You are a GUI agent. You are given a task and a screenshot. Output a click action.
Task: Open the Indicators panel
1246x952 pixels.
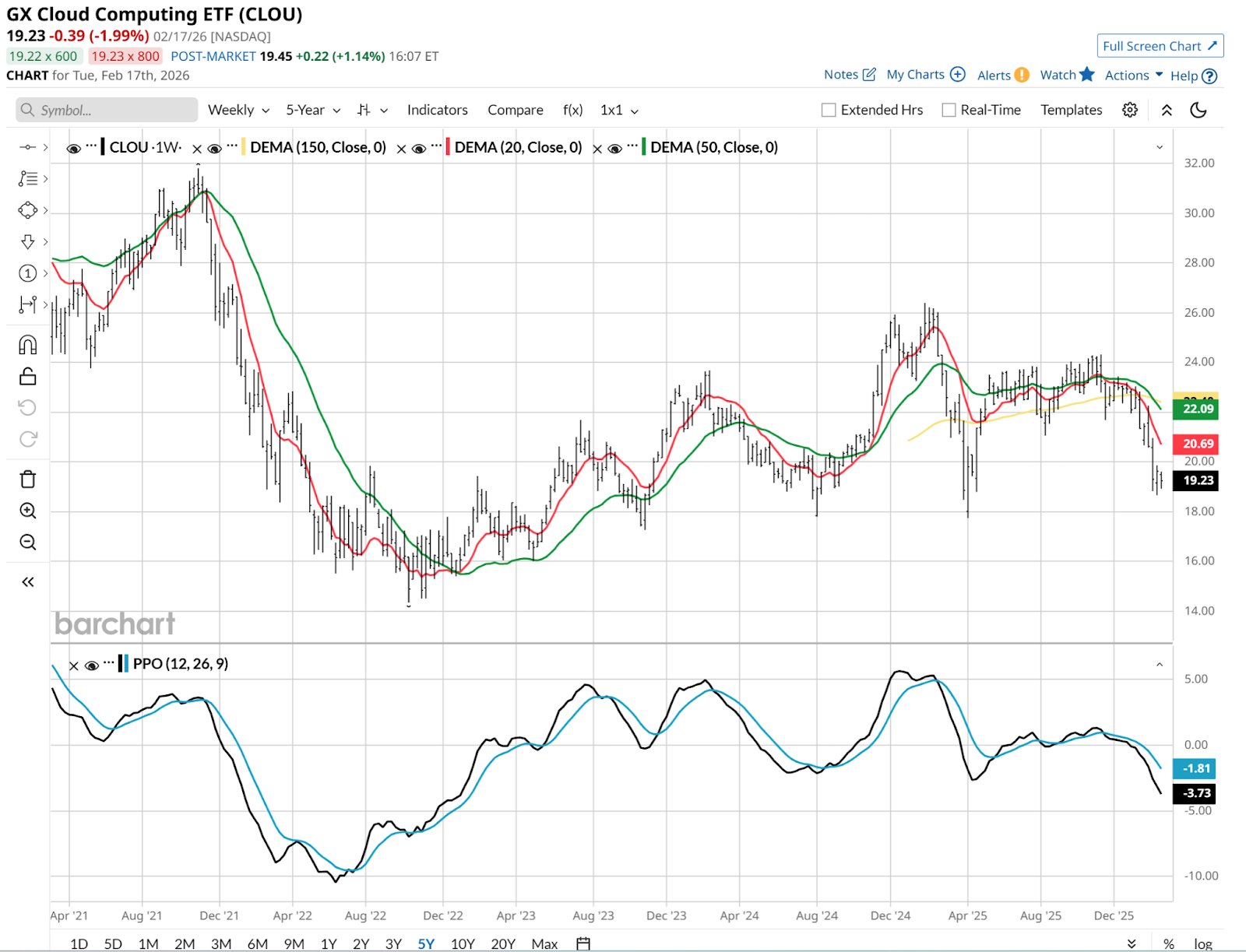[x=437, y=110]
